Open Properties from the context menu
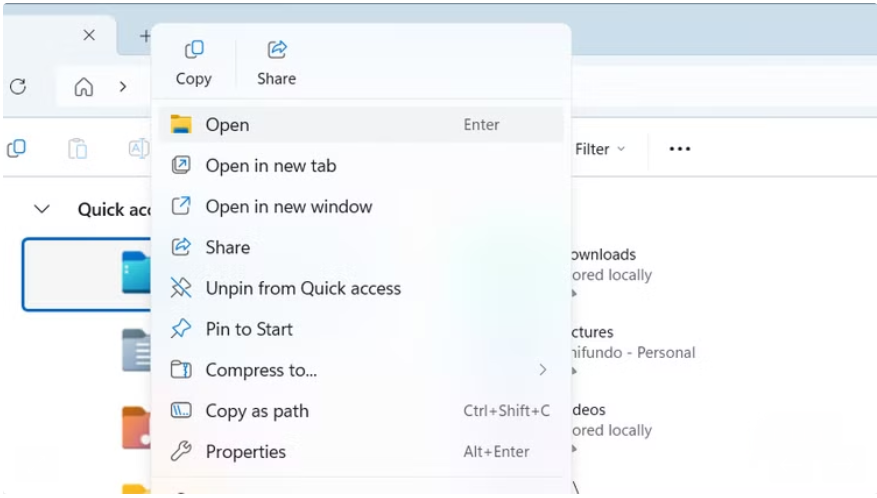 pos(361,452)
